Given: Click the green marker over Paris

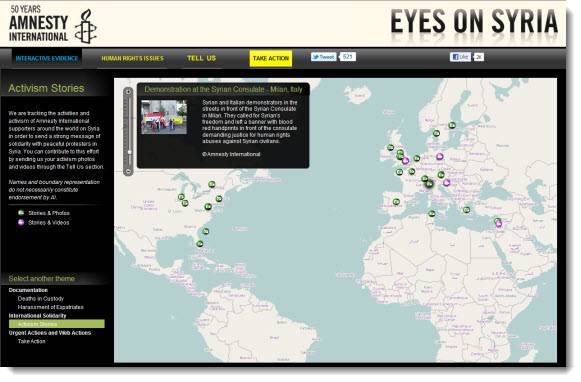Looking at the screenshot, I should coord(412,172).
